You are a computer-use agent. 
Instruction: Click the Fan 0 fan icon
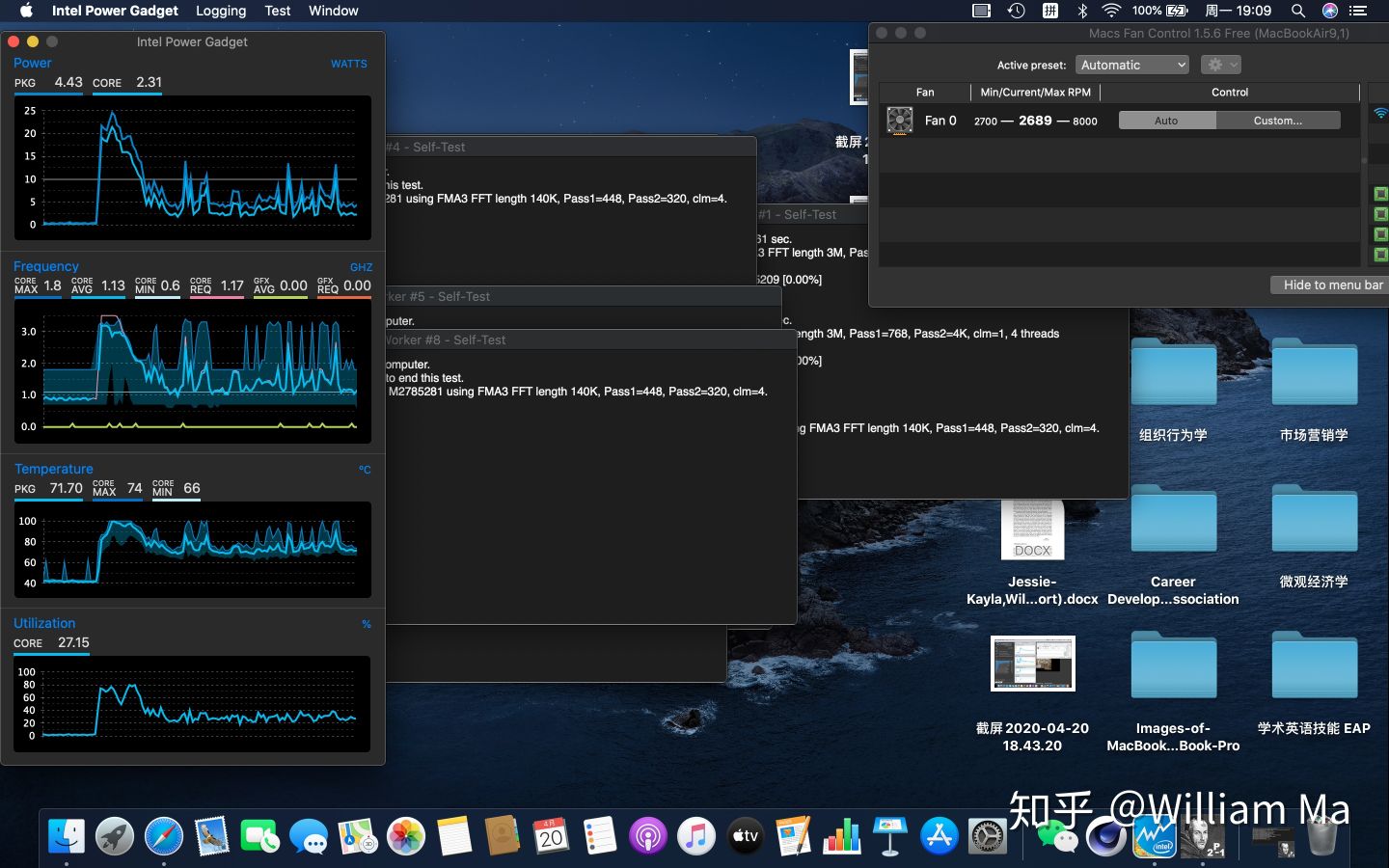tap(899, 120)
